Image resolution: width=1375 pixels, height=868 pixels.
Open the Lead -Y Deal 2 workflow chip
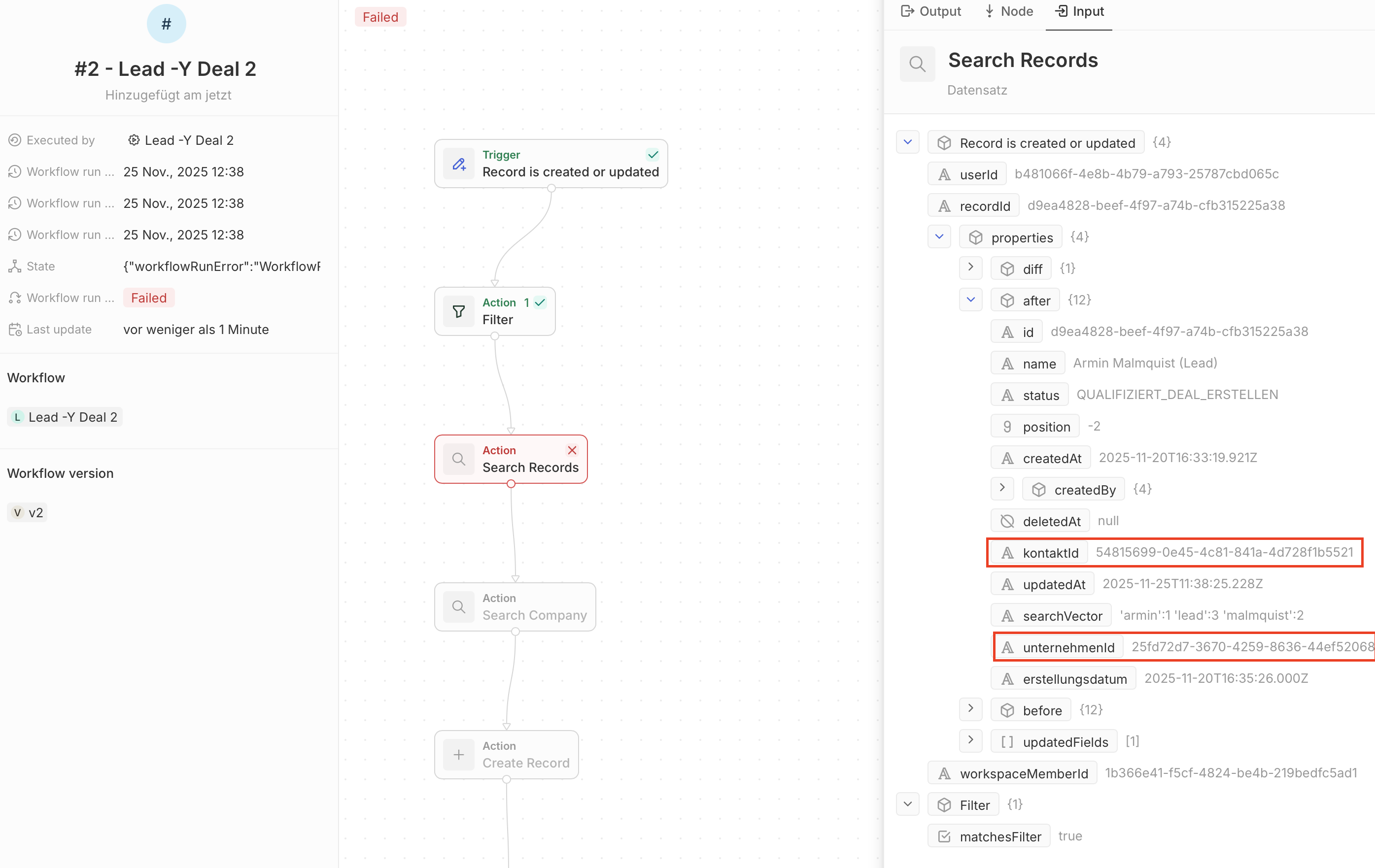pyautogui.click(x=65, y=417)
